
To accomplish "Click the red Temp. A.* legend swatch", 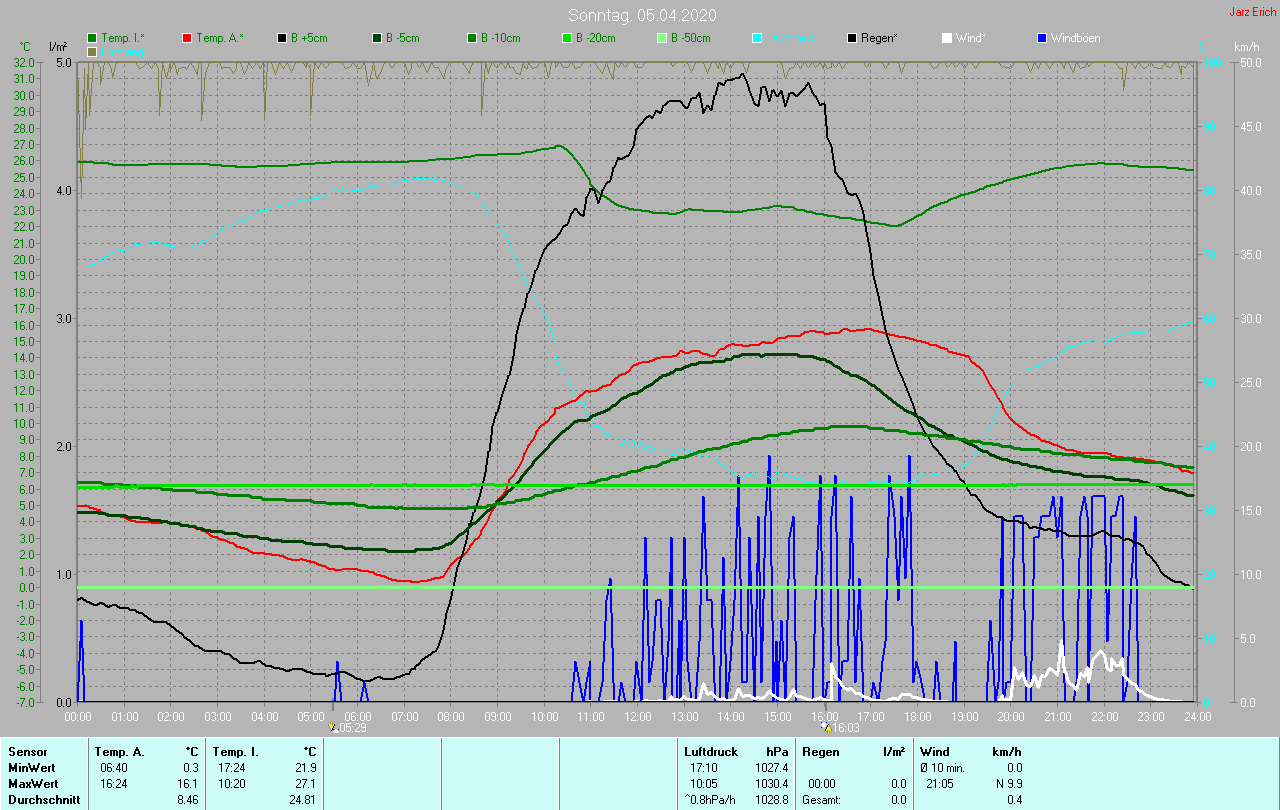I will pyautogui.click(x=187, y=38).
